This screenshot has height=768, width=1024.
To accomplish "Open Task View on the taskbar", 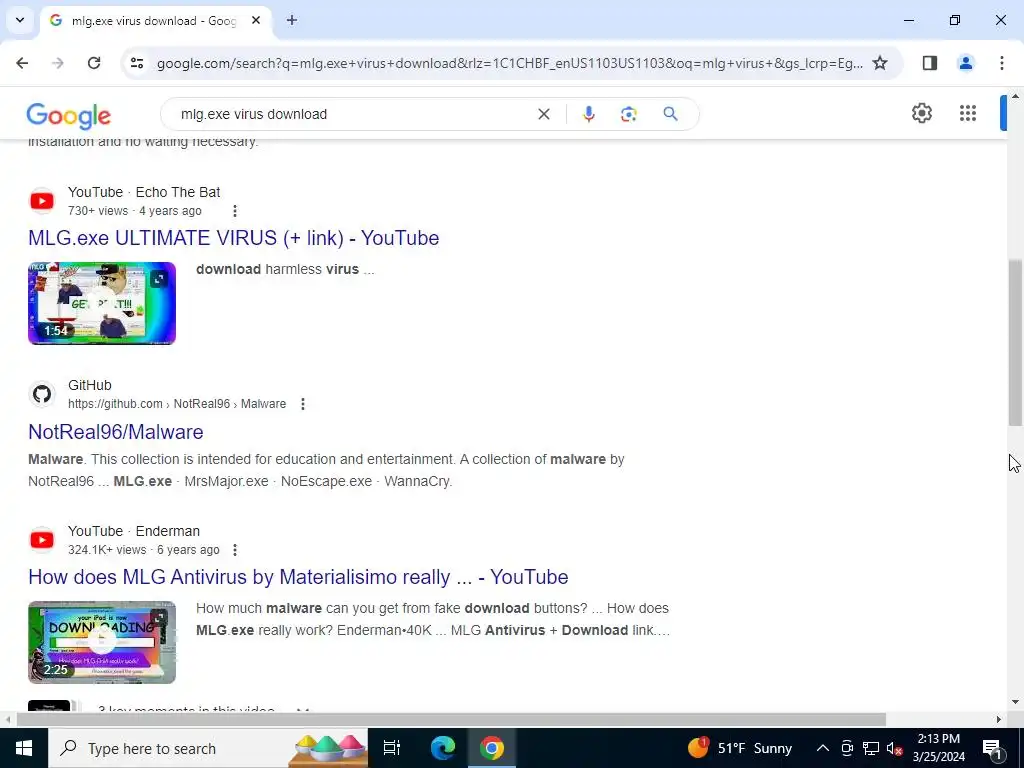I will (392, 748).
